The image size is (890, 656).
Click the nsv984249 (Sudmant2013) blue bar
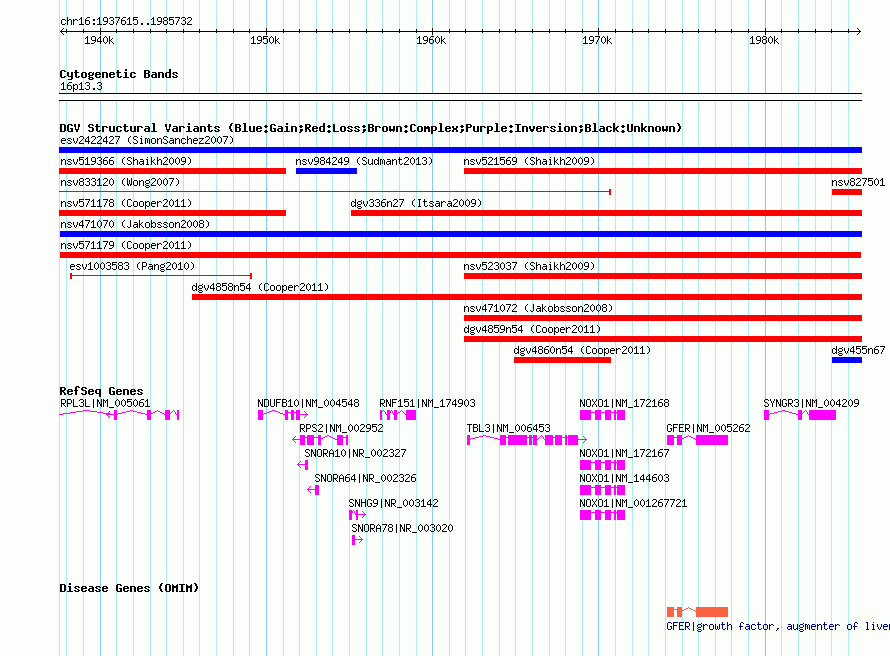pos(326,171)
